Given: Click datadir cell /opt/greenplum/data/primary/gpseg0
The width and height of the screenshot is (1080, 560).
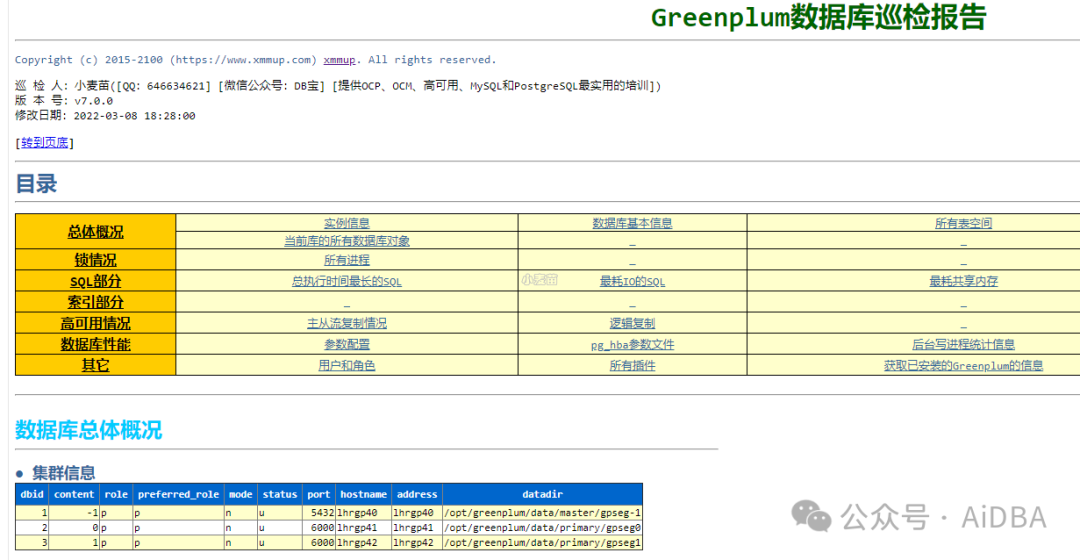Looking at the screenshot, I should tap(542, 528).
